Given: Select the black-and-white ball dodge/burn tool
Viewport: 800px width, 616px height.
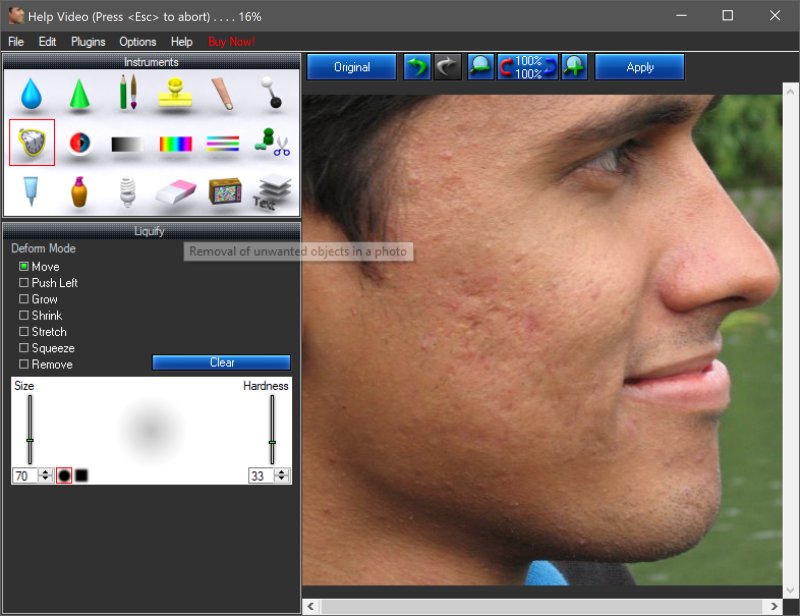Looking at the screenshot, I should pyautogui.click(x=270, y=92).
